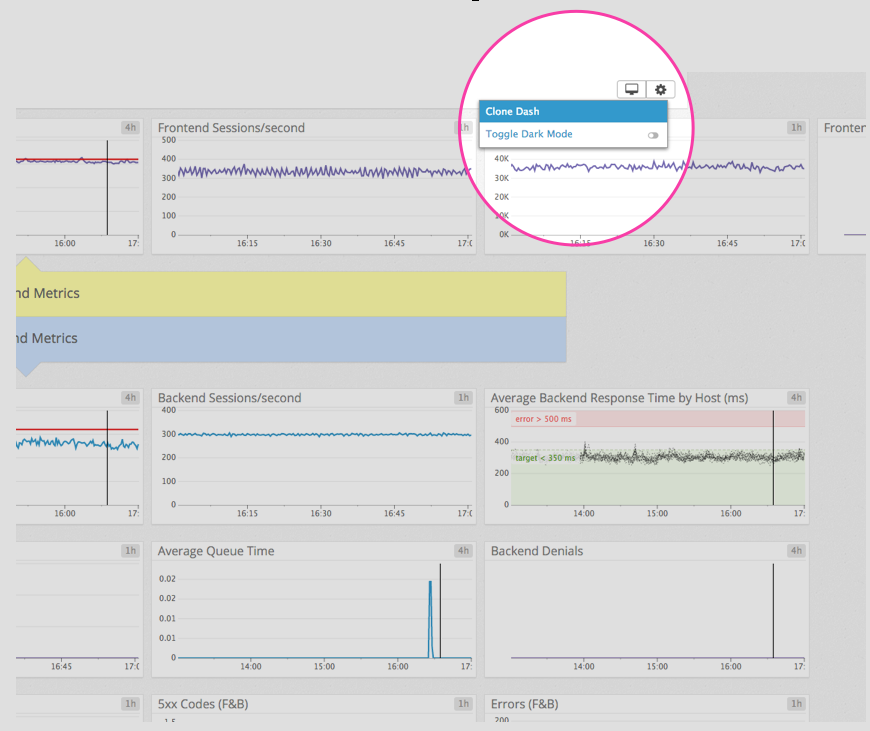Click the monitor TV mode icon
Screen dimensions: 870x731
click(x=632, y=90)
